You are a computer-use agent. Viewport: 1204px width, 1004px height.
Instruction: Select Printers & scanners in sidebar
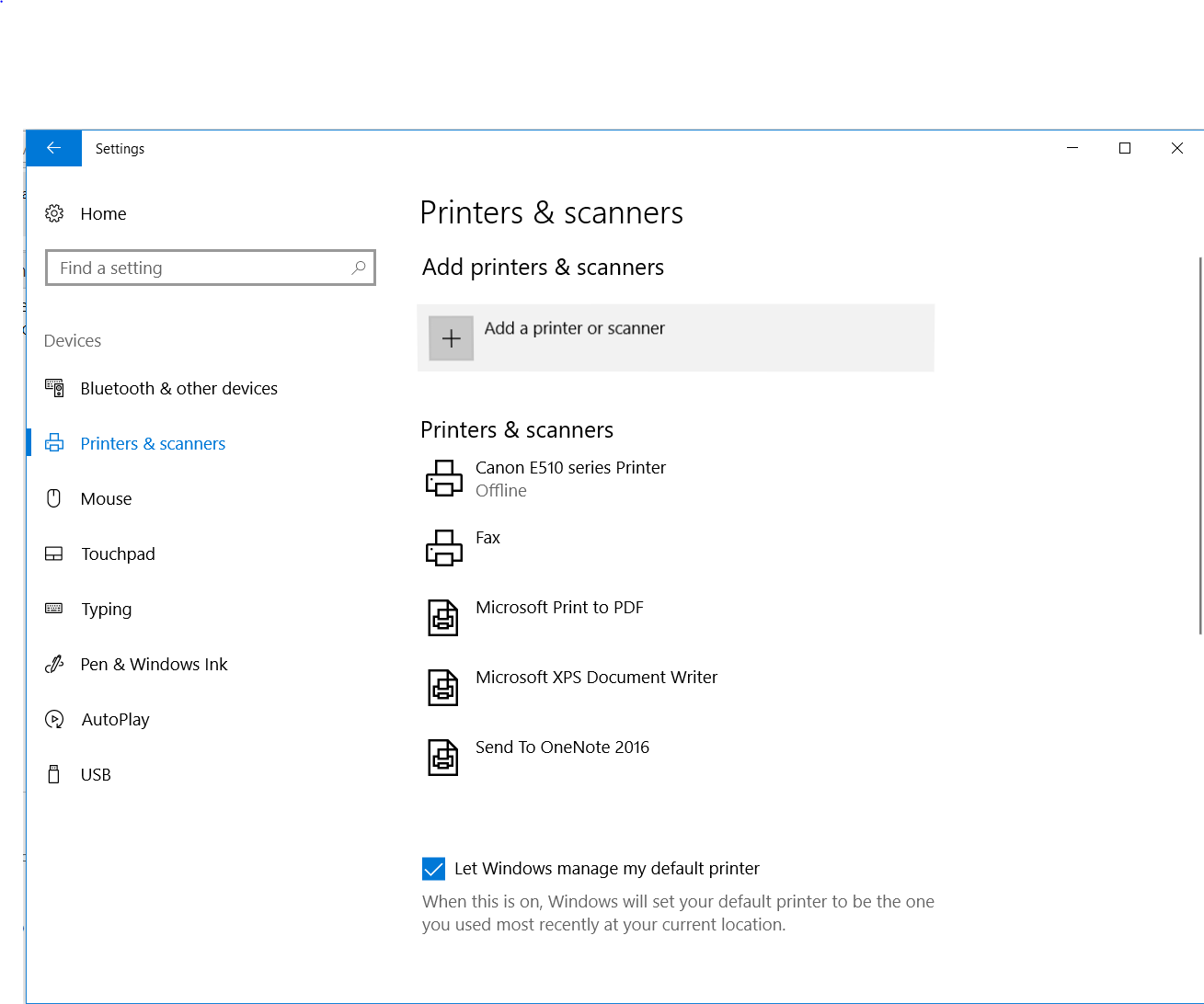153,443
